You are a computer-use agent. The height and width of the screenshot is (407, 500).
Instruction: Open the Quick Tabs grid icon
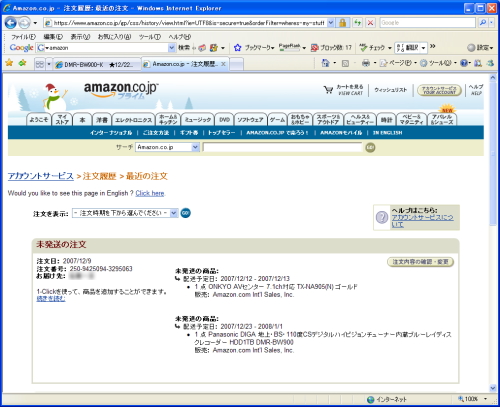[x=40, y=64]
